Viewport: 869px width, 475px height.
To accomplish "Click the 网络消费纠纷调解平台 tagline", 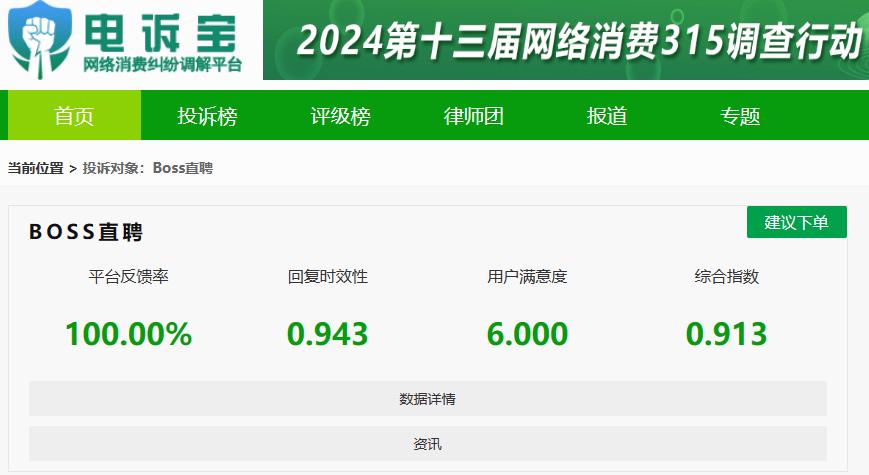I will (x=162, y=65).
